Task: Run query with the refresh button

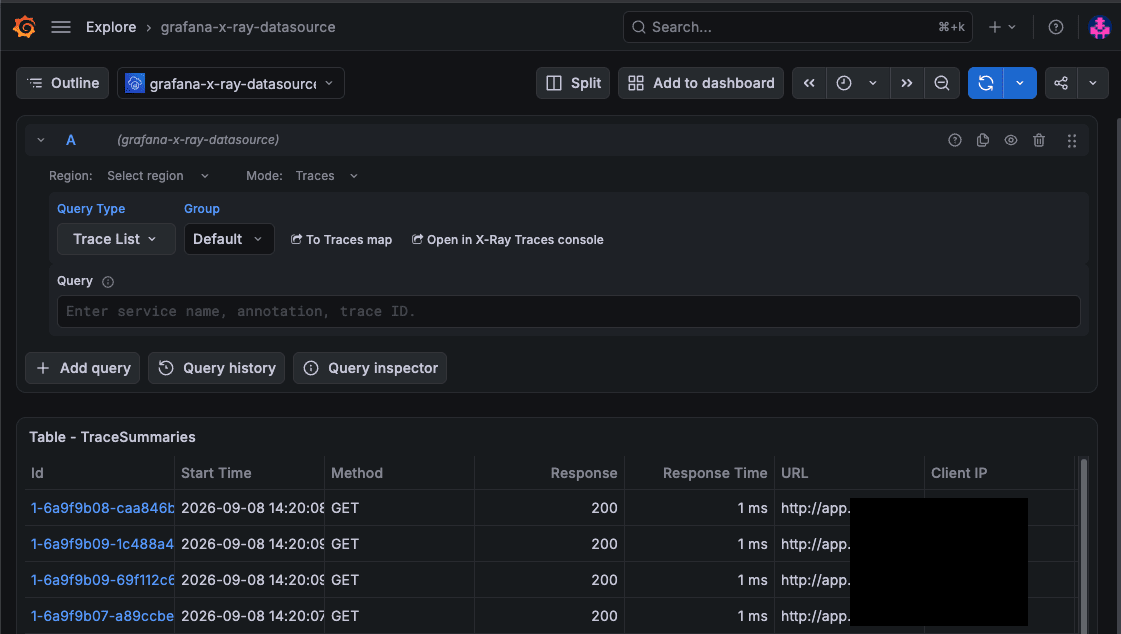Action: point(986,83)
